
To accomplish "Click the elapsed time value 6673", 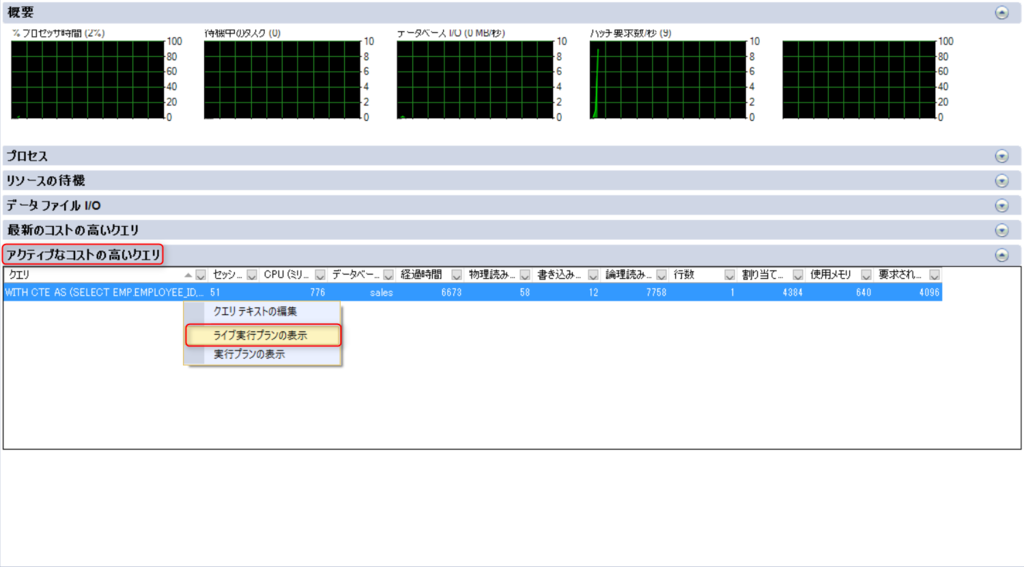I will [x=451, y=293].
